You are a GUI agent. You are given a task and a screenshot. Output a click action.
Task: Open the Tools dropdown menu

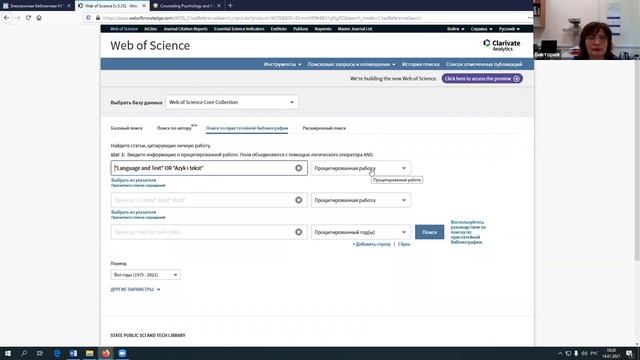(282, 64)
